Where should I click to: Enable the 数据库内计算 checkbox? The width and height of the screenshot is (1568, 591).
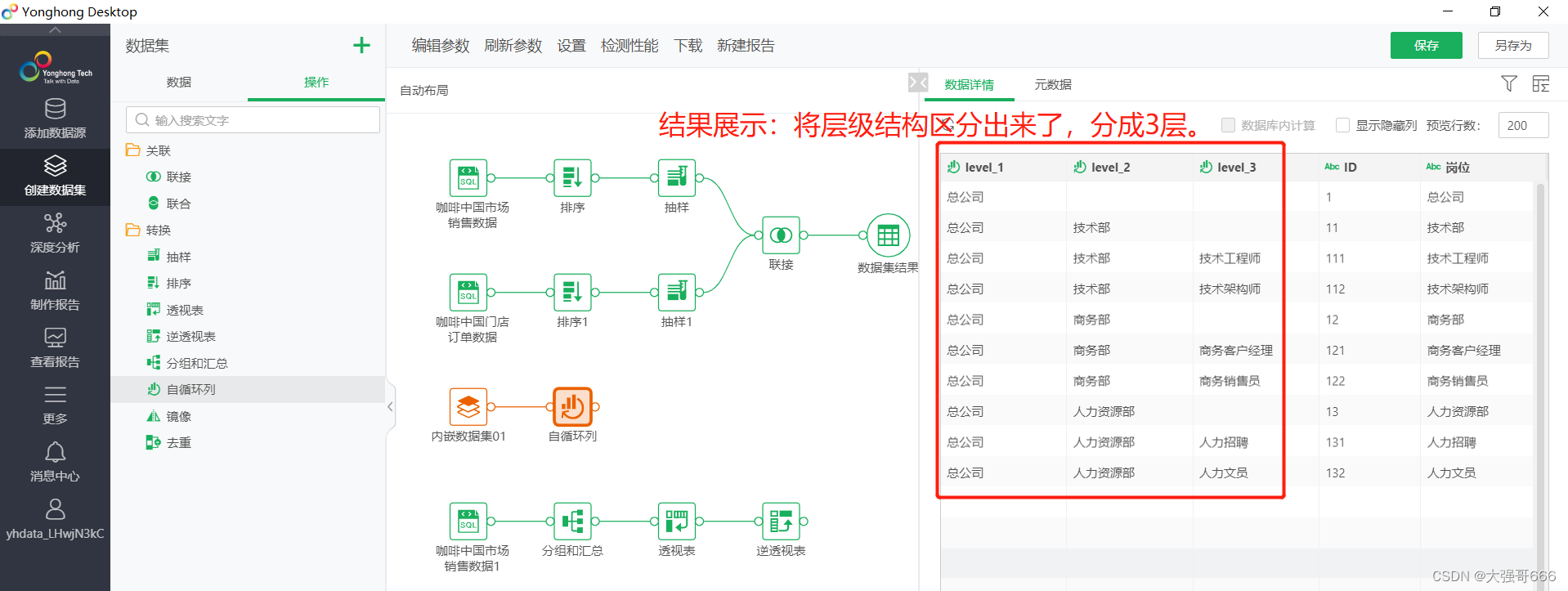[x=1228, y=125]
